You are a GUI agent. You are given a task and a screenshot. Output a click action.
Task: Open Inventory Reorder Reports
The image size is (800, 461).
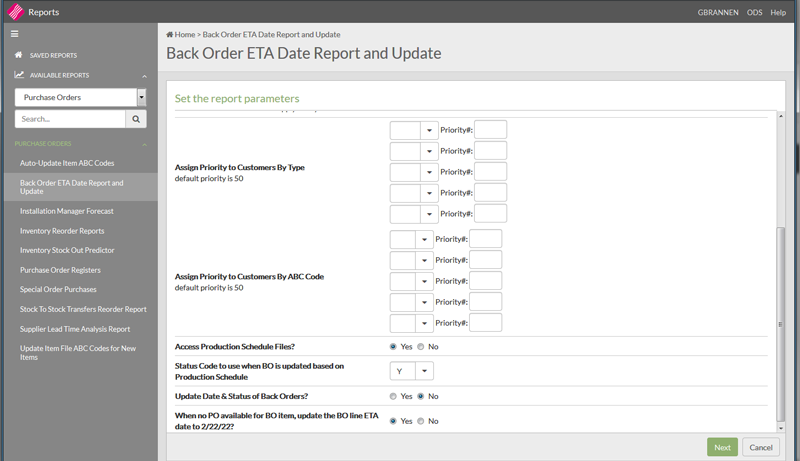point(62,231)
